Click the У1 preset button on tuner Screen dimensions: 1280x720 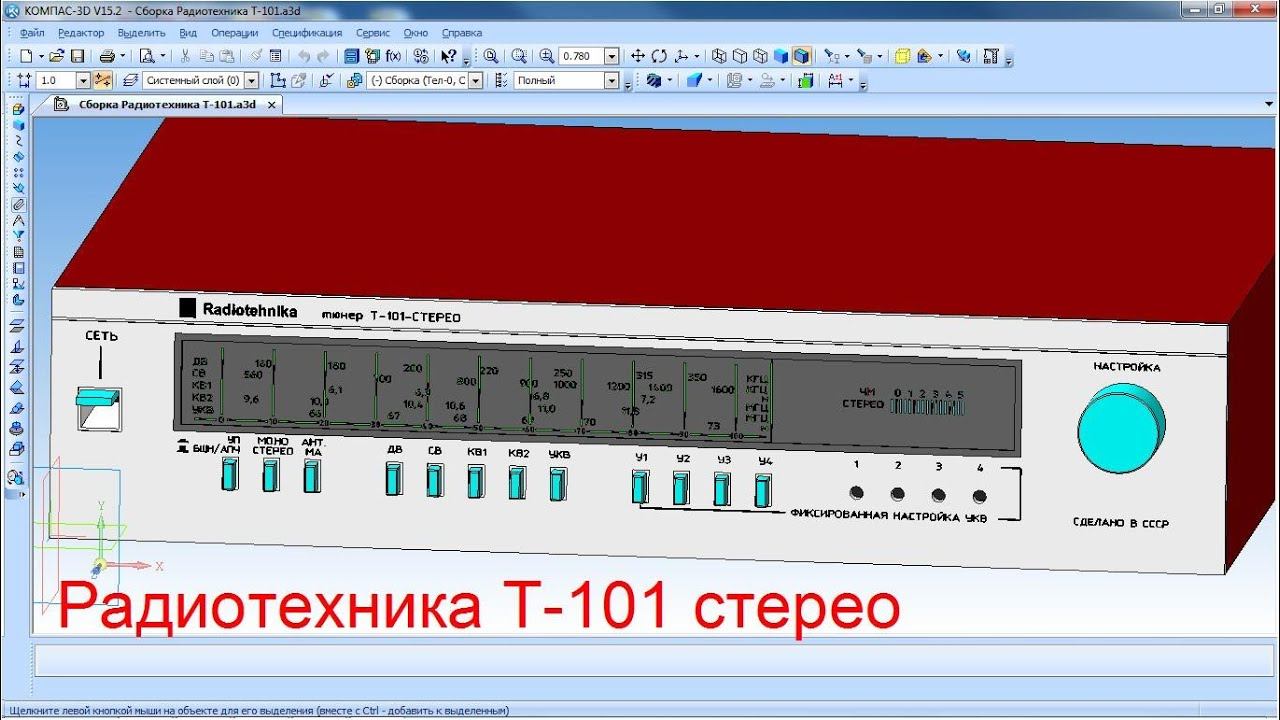coord(640,487)
